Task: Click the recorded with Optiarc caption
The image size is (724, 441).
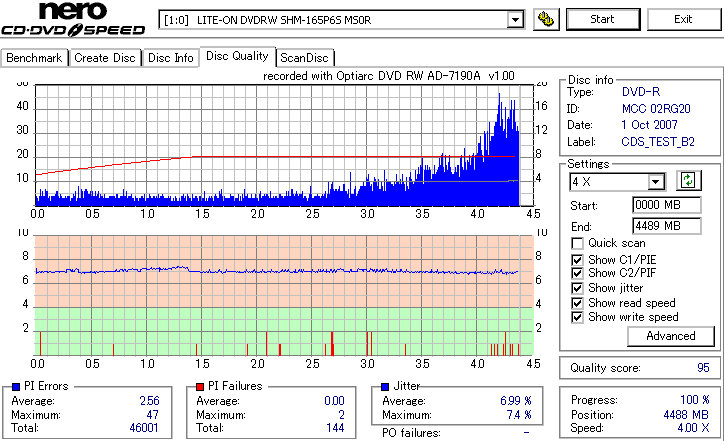Action: click(389, 76)
